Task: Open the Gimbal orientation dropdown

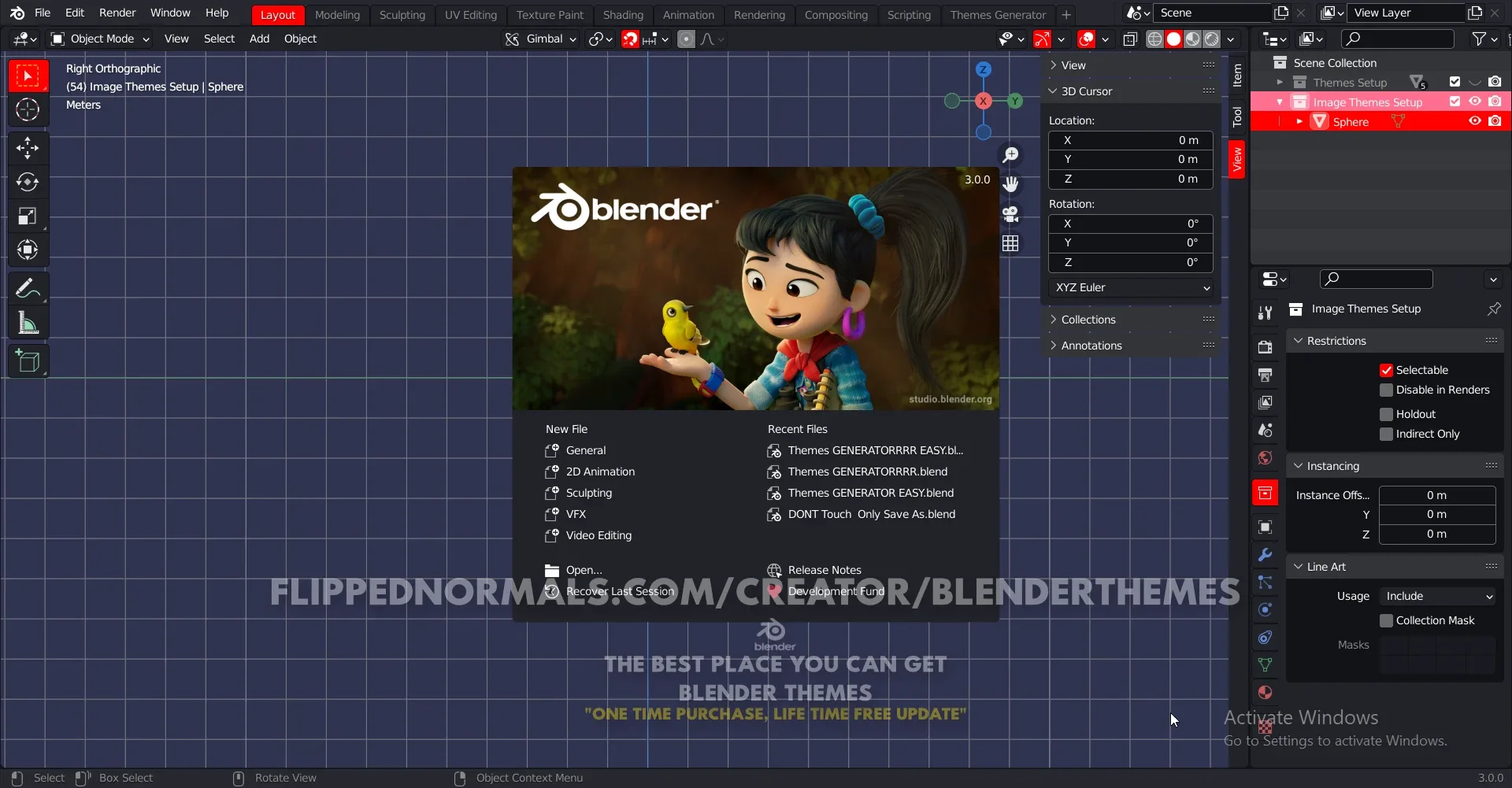Action: coord(540,39)
